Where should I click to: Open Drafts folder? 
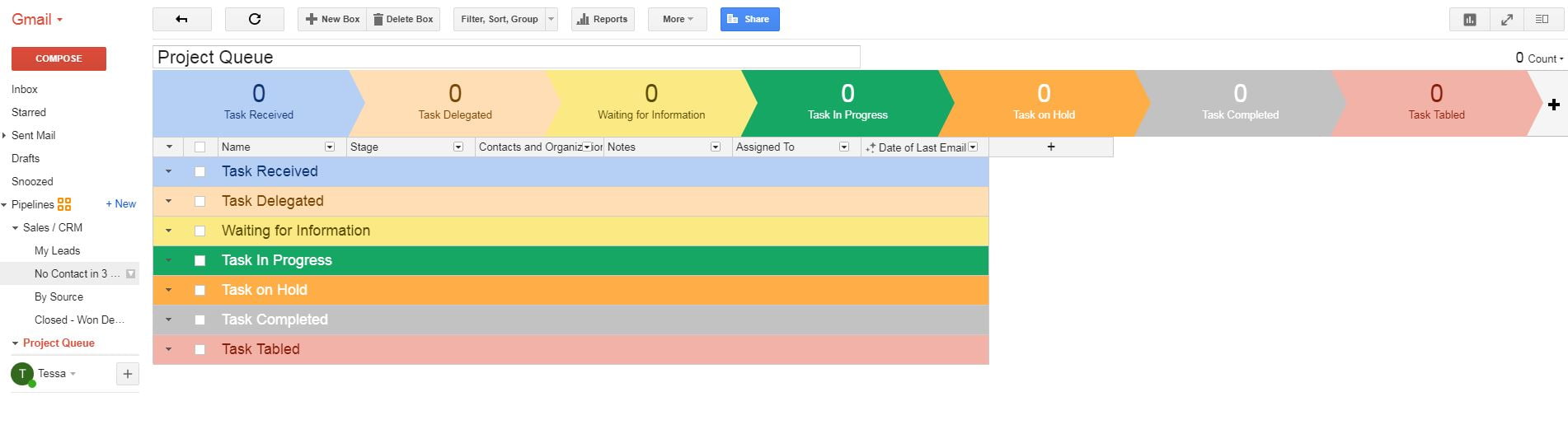click(x=26, y=158)
